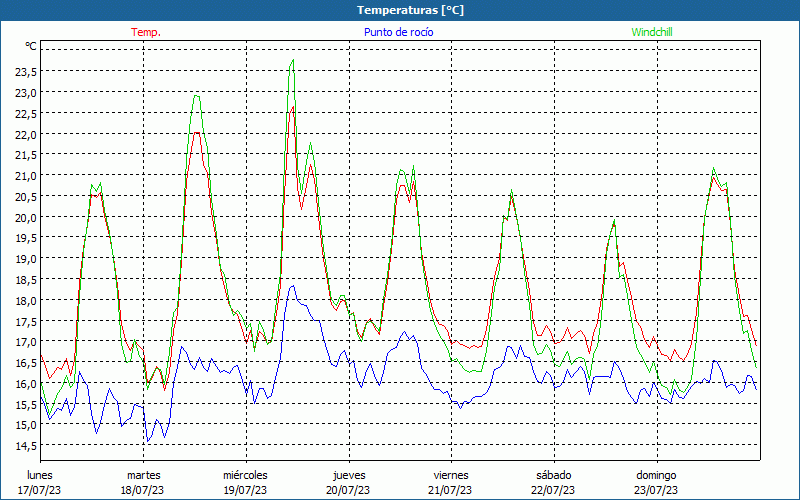
Task: Click the 22,5 y-axis value
Action: [x=26, y=114]
